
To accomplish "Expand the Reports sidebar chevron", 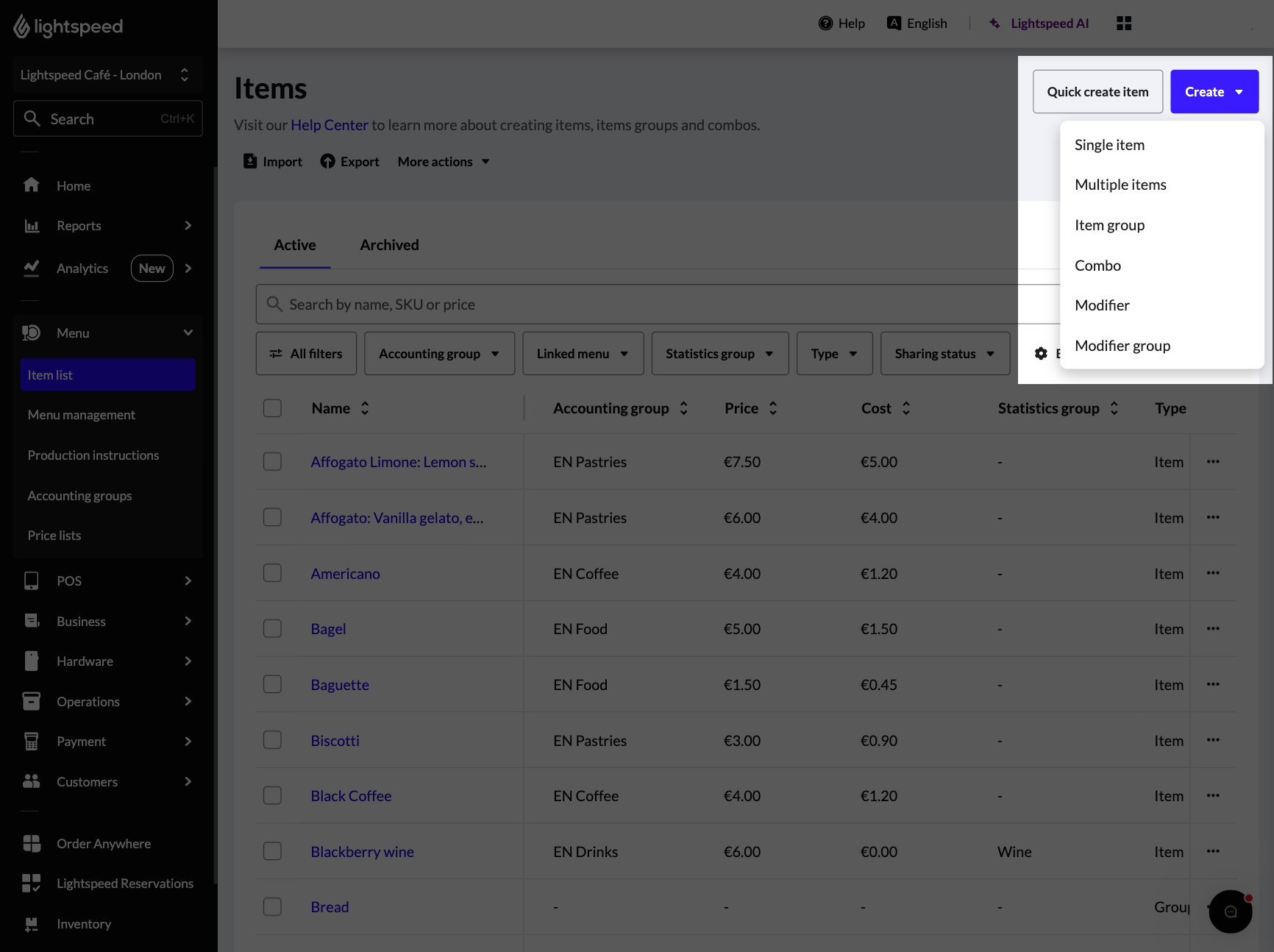I will (188, 226).
